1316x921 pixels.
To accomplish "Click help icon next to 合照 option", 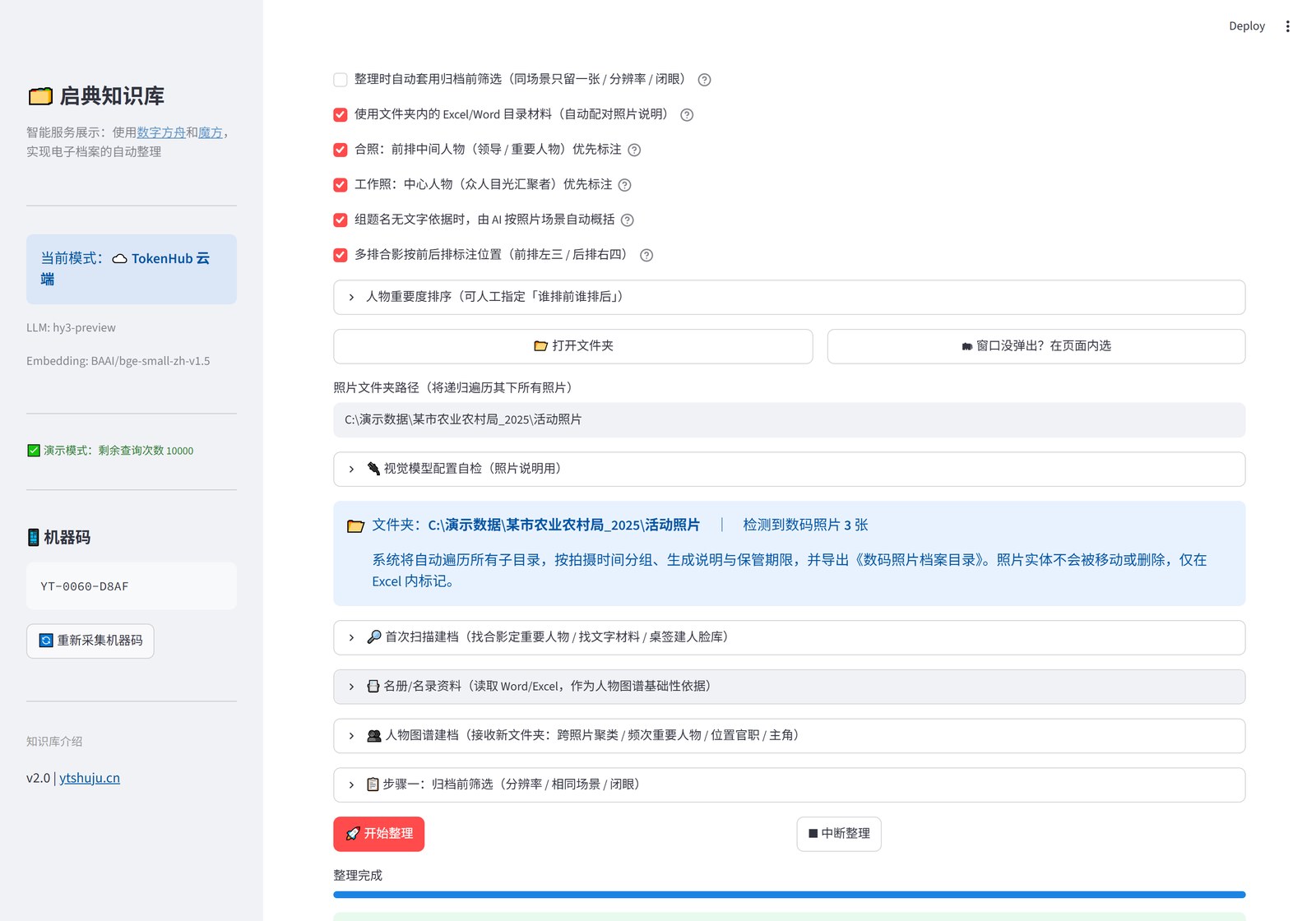I will (x=634, y=150).
